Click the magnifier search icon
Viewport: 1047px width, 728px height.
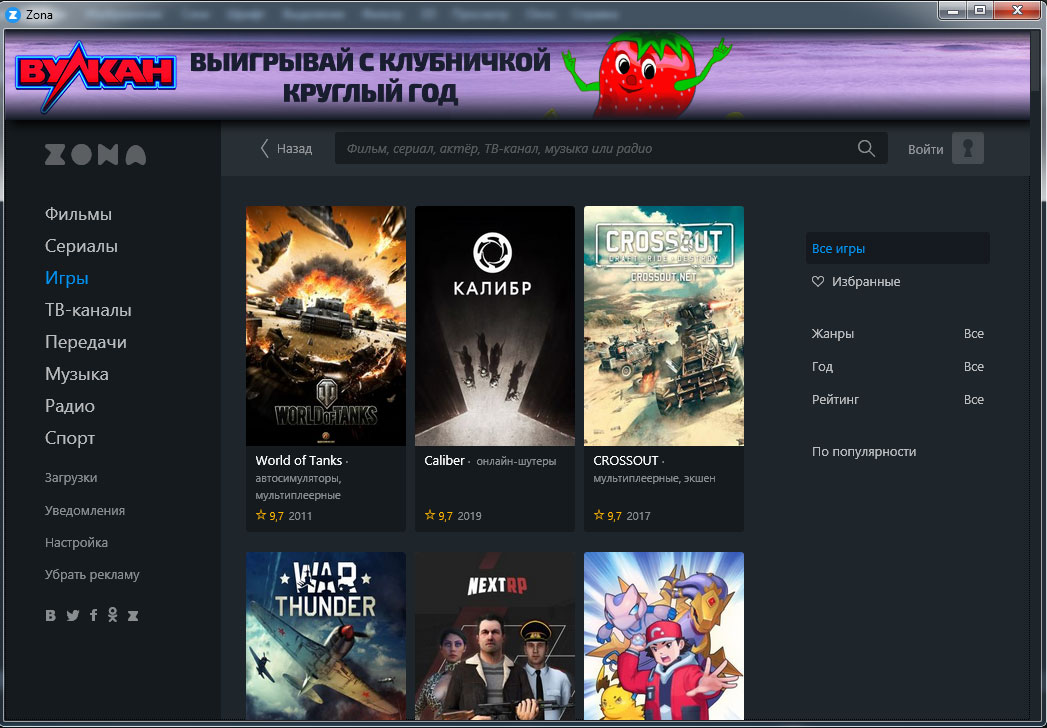866,148
